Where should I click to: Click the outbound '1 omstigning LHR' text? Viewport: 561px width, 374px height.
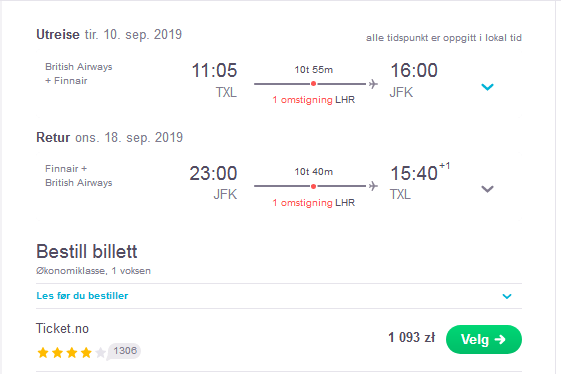tap(313, 100)
